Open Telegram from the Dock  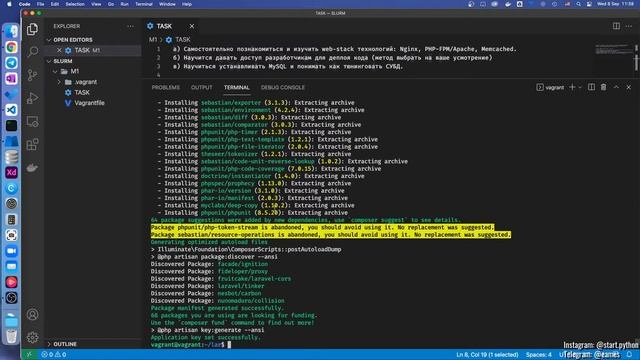tap(11, 63)
